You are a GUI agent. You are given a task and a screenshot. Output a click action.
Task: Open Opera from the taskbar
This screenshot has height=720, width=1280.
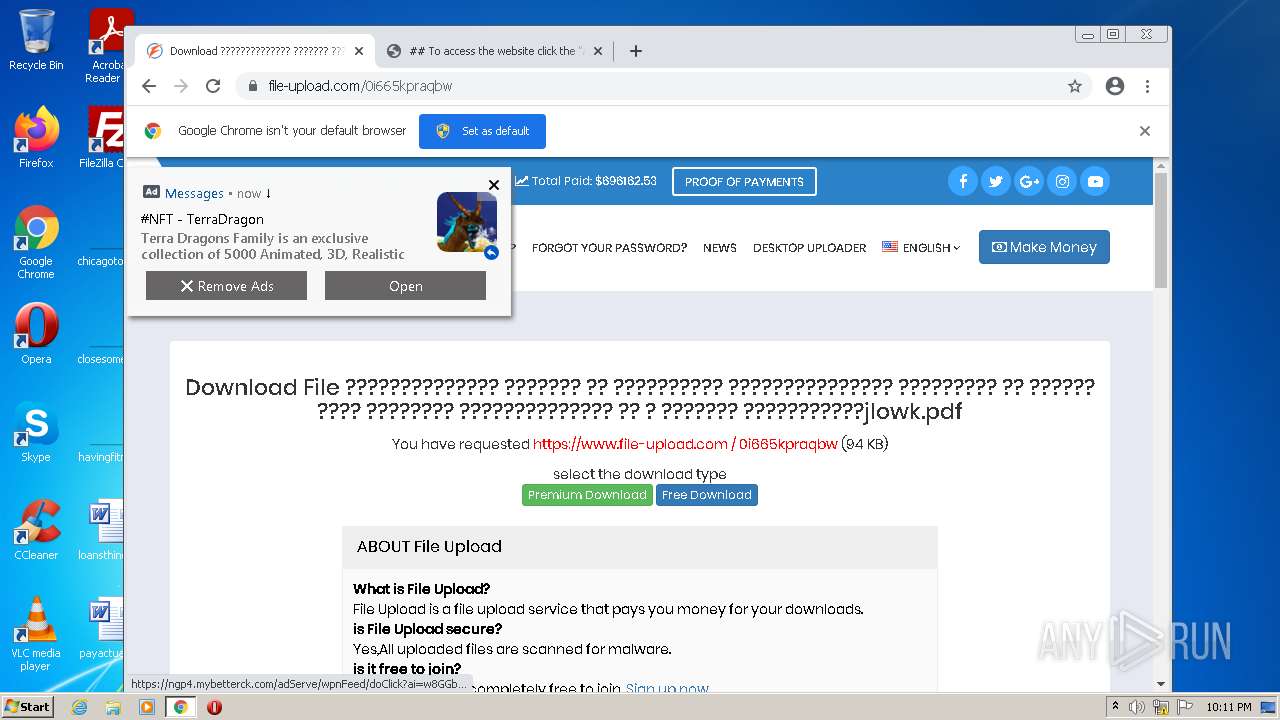[x=214, y=707]
